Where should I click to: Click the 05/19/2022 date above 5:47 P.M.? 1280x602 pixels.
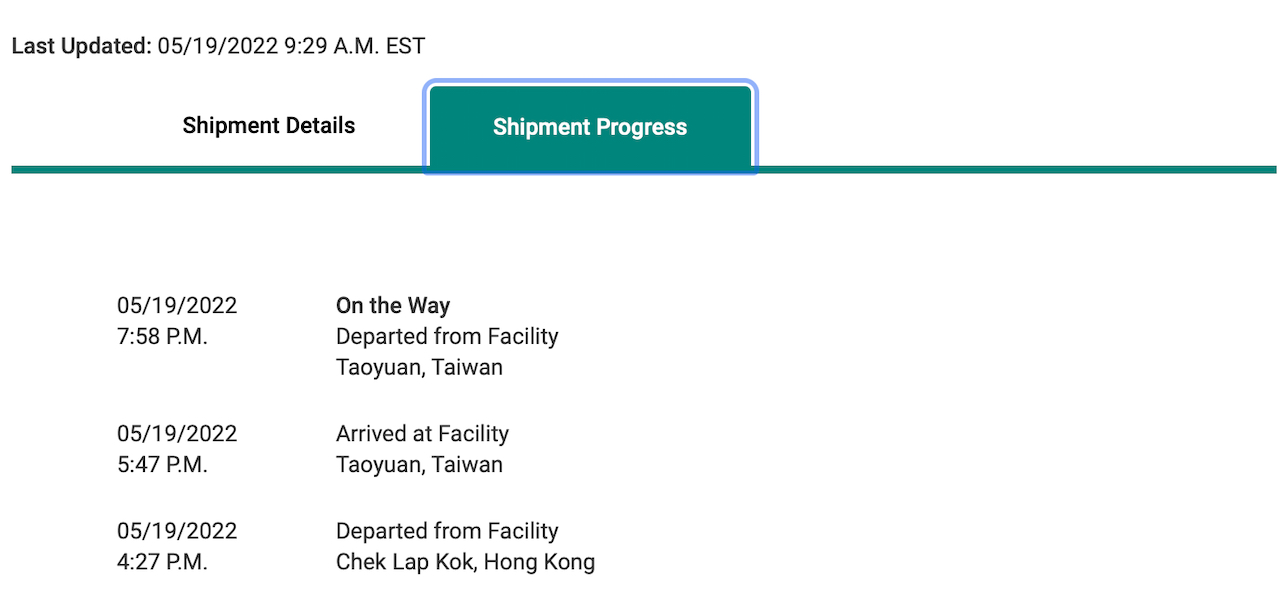(x=177, y=434)
